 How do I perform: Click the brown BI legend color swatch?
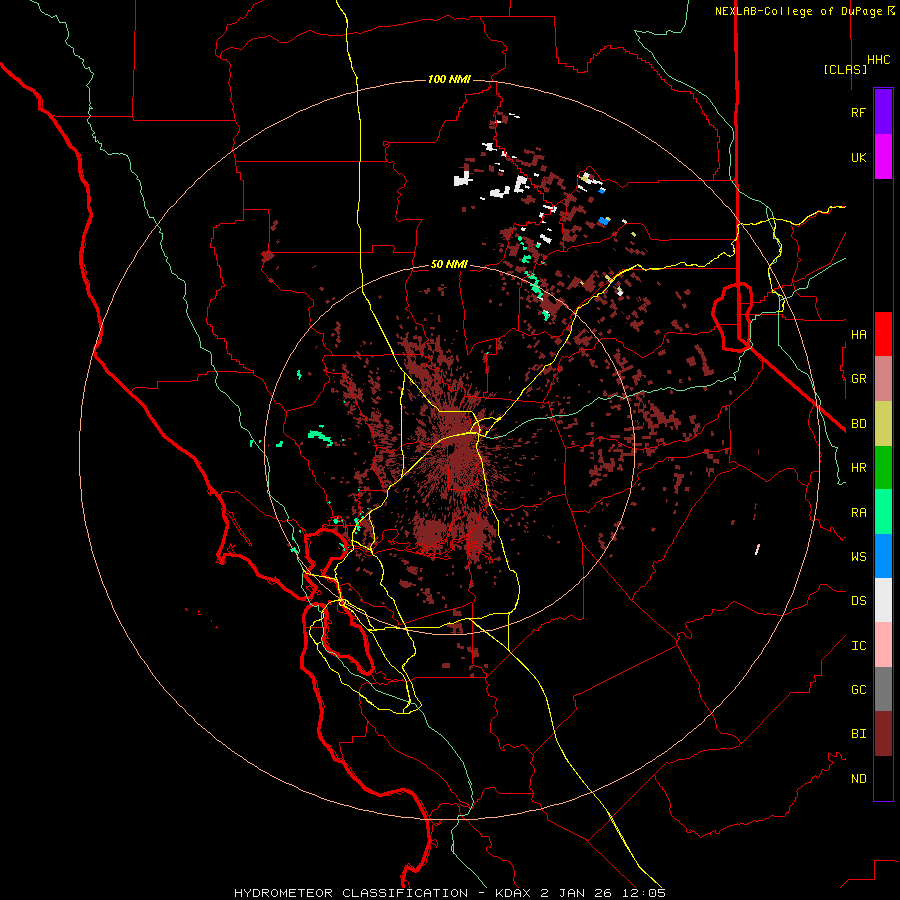click(x=883, y=734)
